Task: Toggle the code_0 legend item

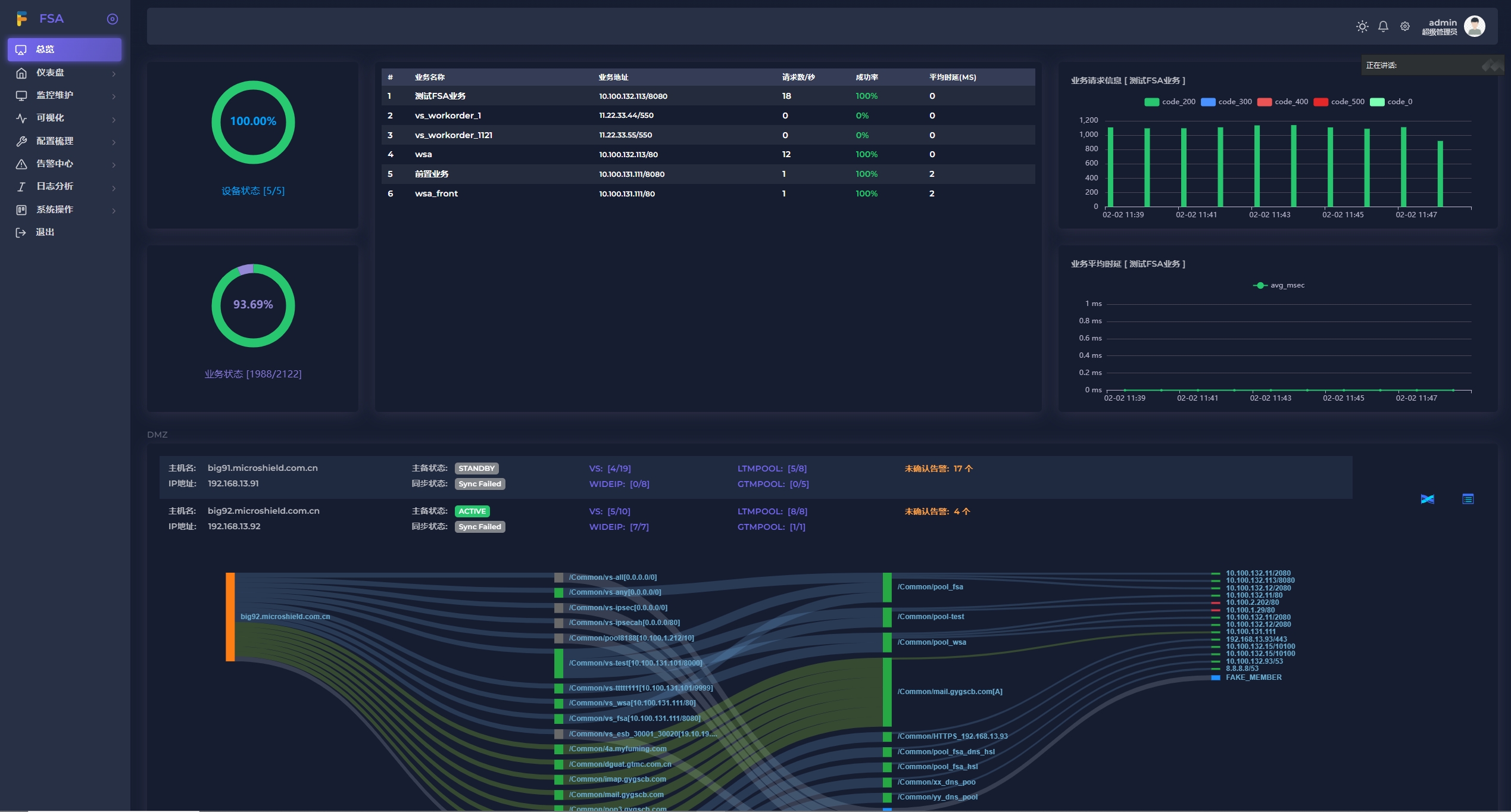Action: click(1391, 102)
